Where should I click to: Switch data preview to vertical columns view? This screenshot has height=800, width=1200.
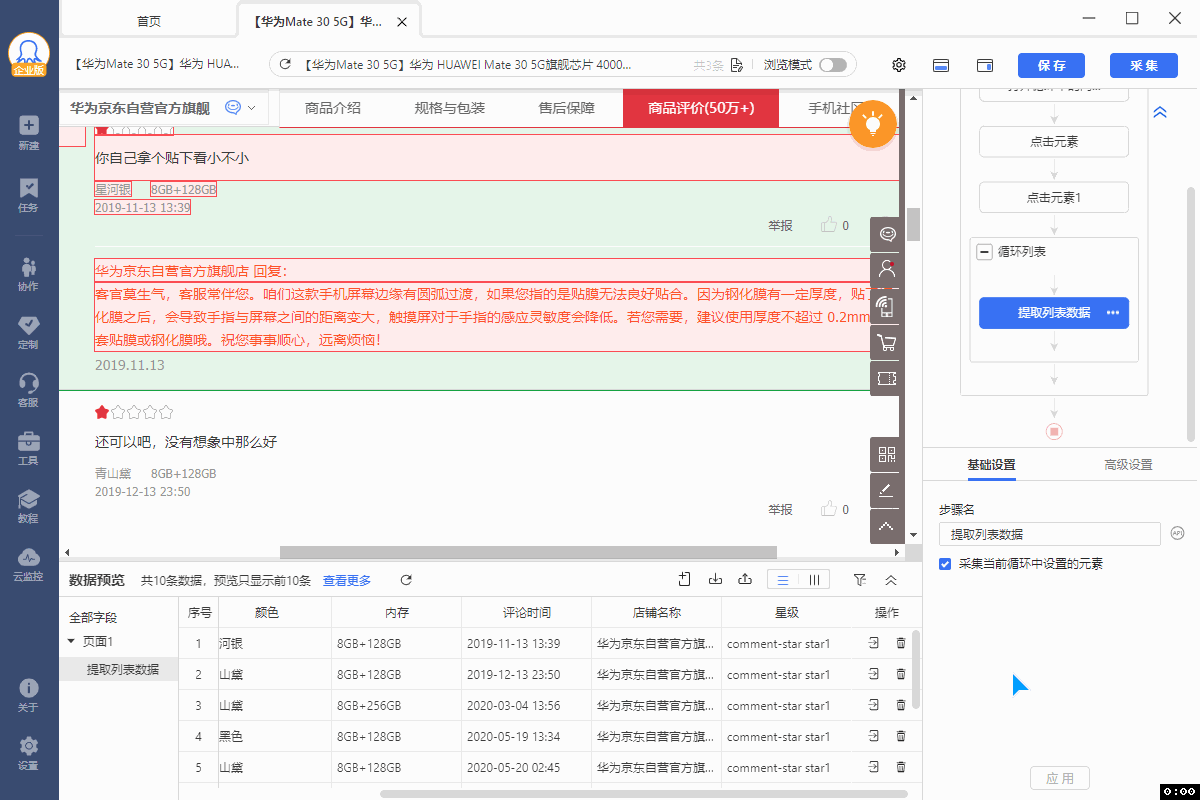click(x=814, y=579)
